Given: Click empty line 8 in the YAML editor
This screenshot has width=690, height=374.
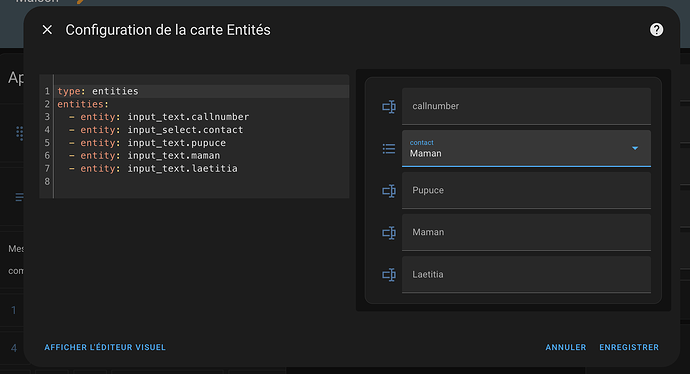Looking at the screenshot, I should [x=202, y=181].
